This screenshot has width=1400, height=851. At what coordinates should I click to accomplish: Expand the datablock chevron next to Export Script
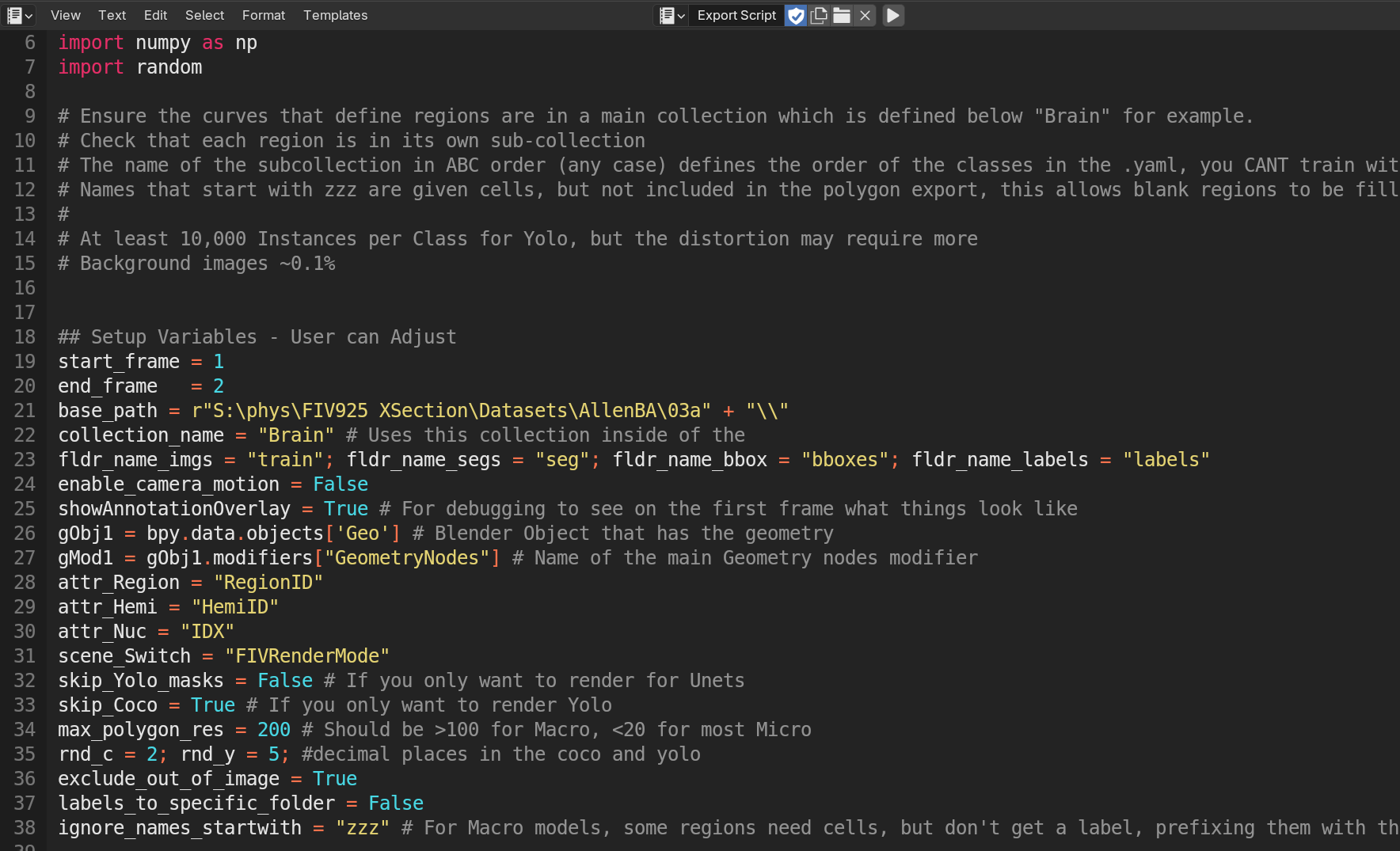(x=679, y=15)
